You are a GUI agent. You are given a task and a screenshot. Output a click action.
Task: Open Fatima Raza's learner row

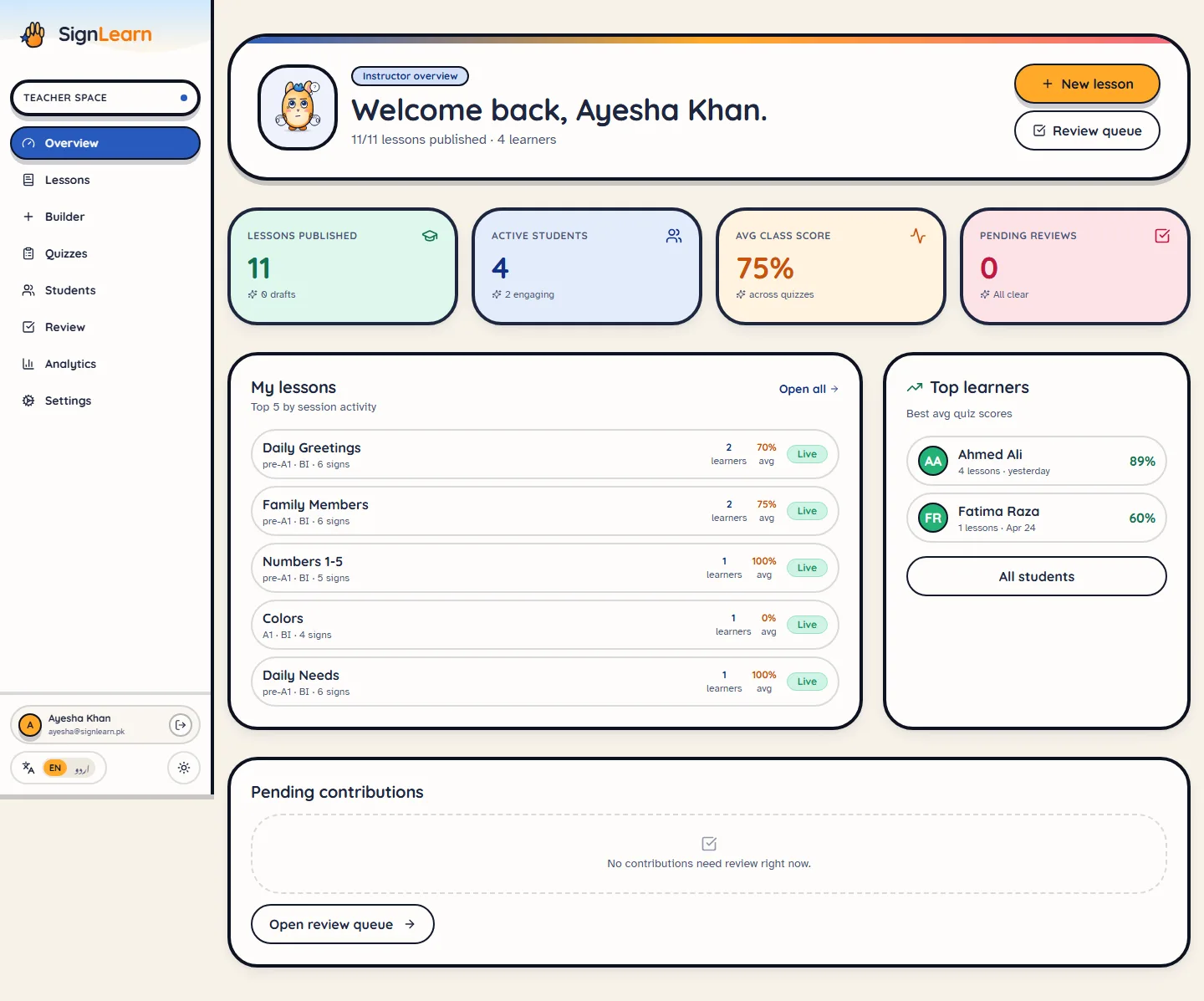(x=1037, y=518)
